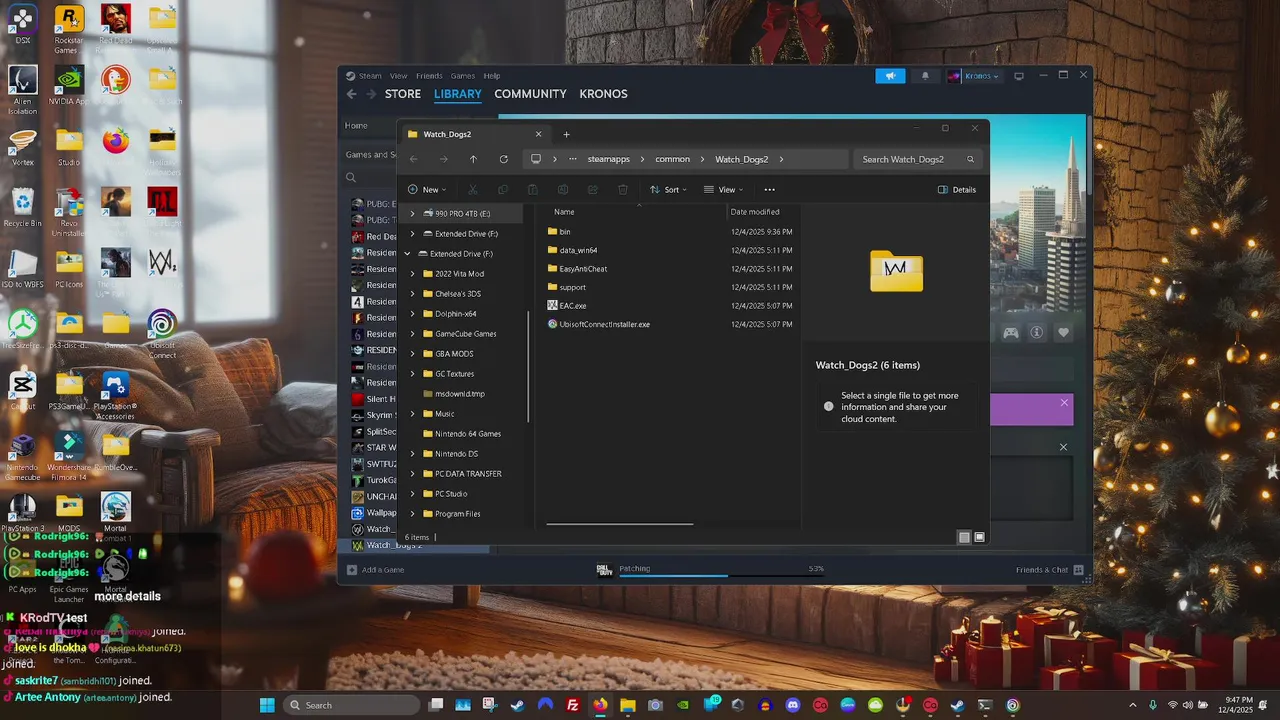Click Firefox icon in the taskbar
1280x720 pixels.
pyautogui.click(x=600, y=705)
